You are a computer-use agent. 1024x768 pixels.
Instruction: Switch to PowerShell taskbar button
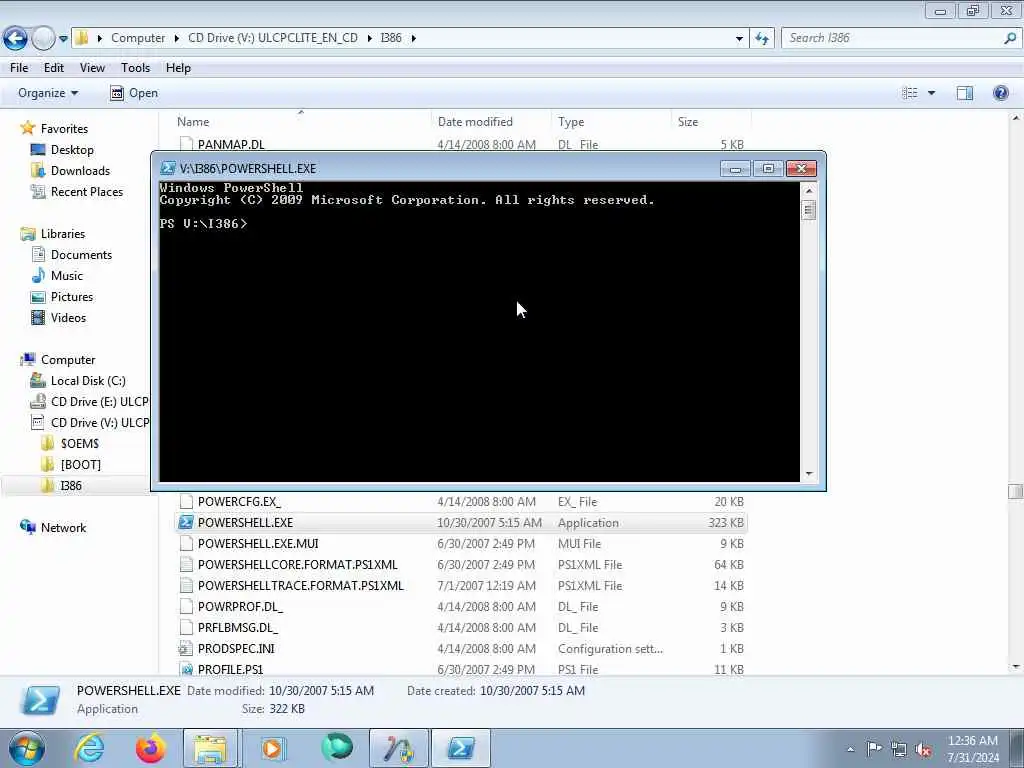[x=460, y=748]
